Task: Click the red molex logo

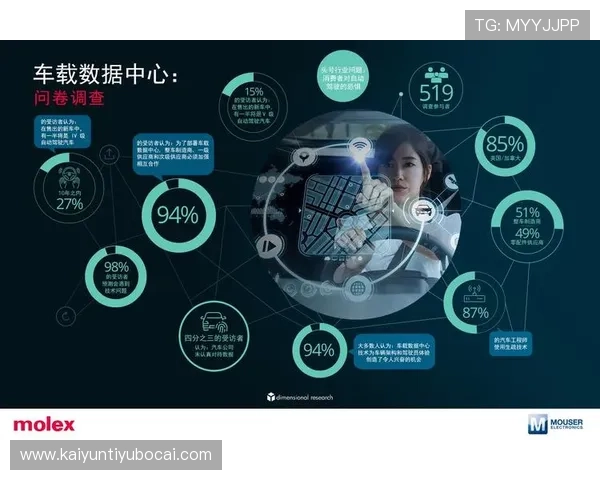Action: tap(44, 425)
